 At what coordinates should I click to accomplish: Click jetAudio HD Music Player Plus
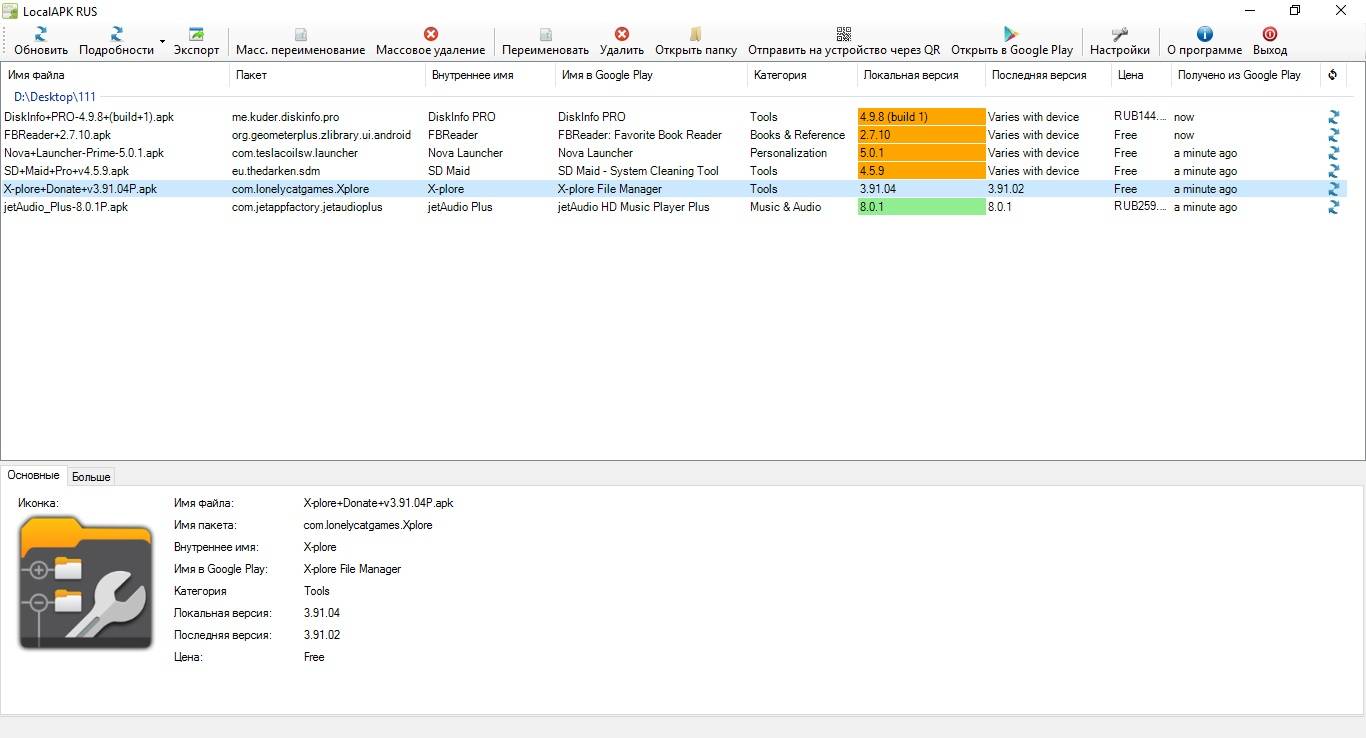point(634,207)
